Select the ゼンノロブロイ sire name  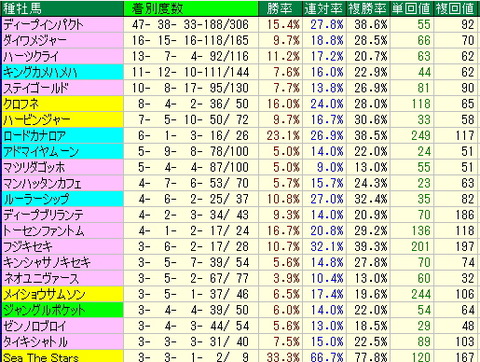pyautogui.click(x=35, y=326)
